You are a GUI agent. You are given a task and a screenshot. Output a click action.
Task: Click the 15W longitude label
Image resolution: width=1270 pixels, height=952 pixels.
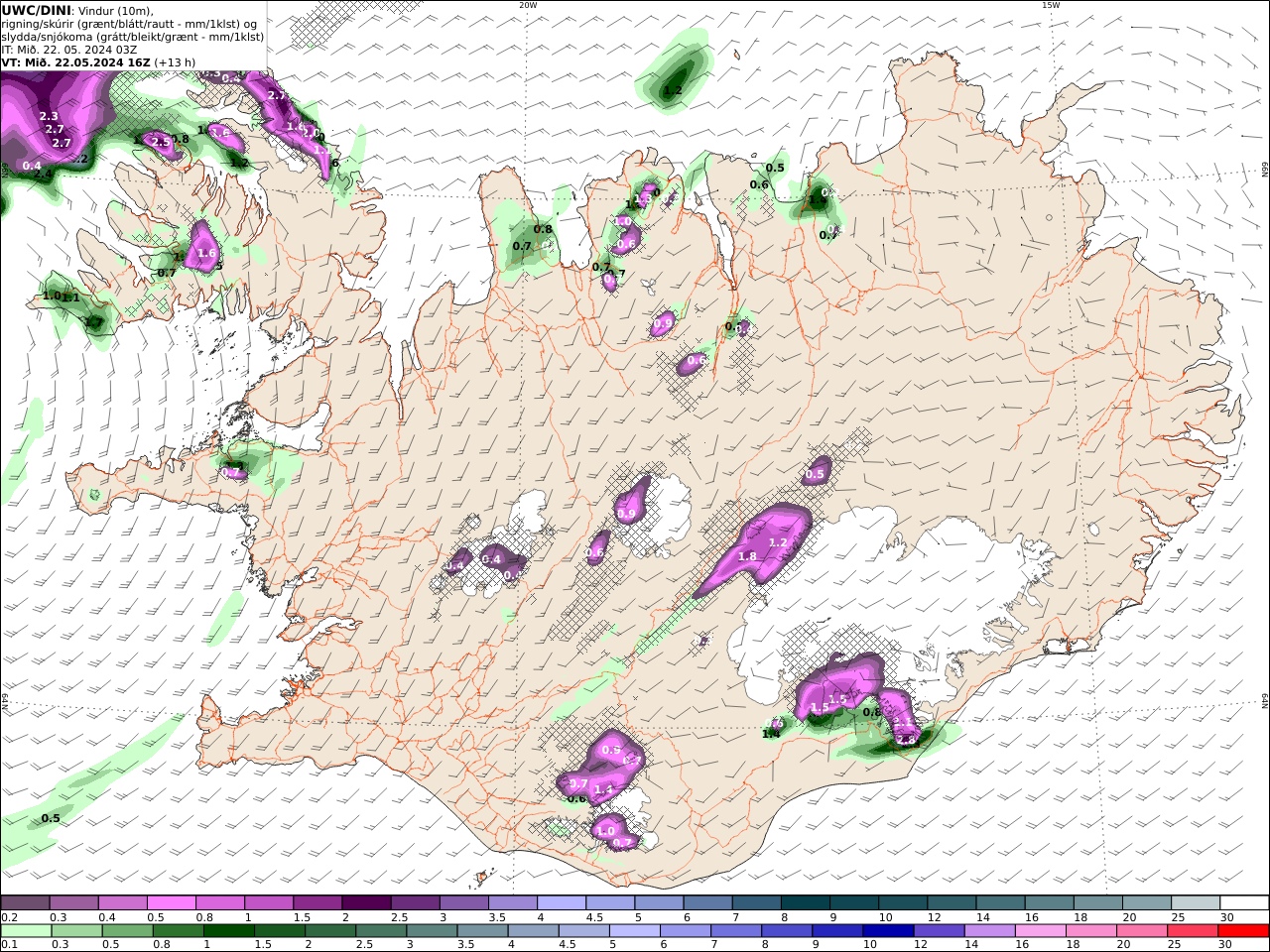(x=1051, y=5)
